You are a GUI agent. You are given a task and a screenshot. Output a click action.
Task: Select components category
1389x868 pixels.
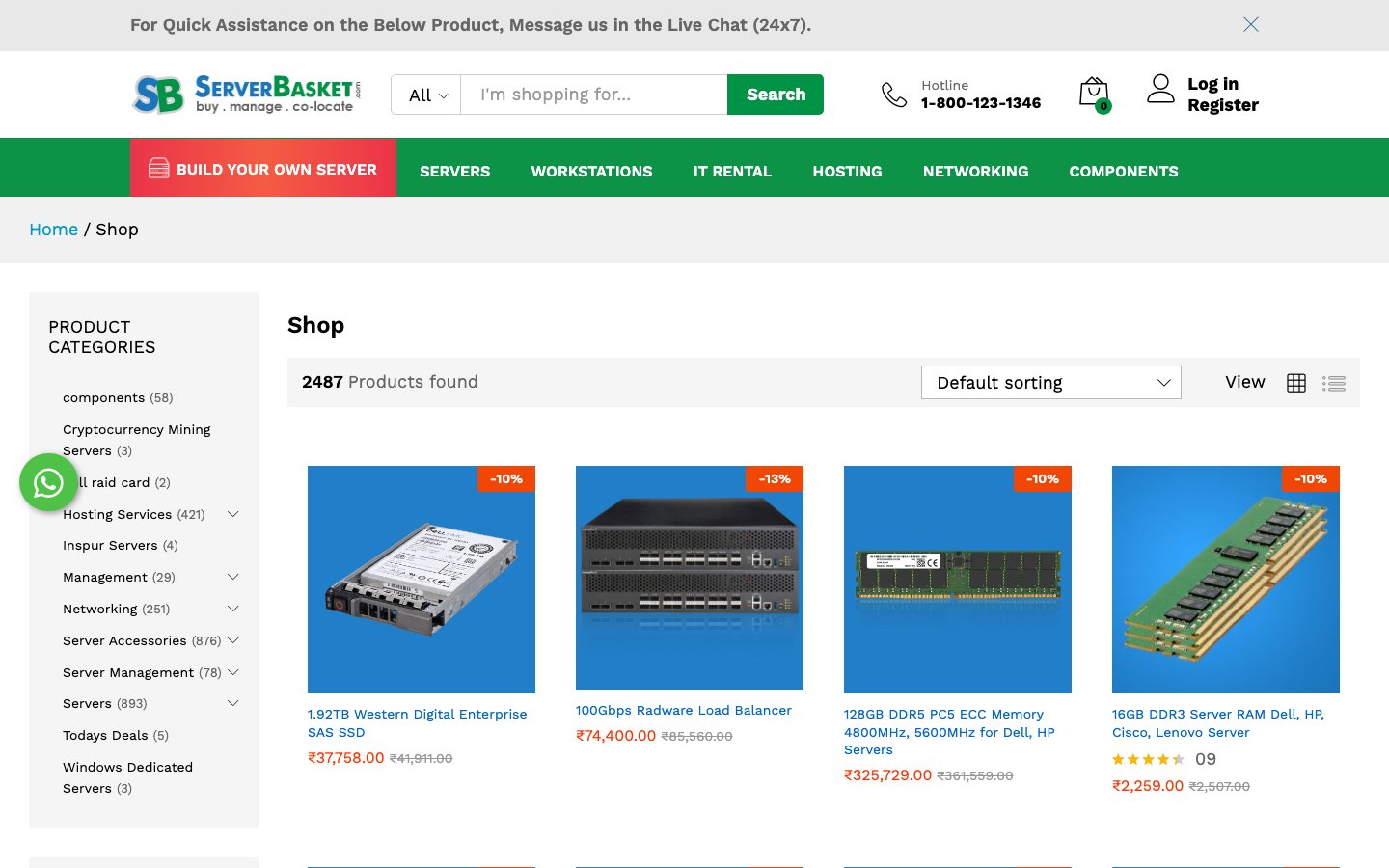coord(103,397)
